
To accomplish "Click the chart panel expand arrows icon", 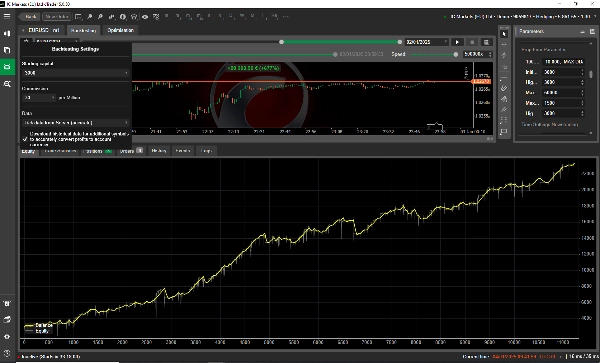I will coord(490,138).
